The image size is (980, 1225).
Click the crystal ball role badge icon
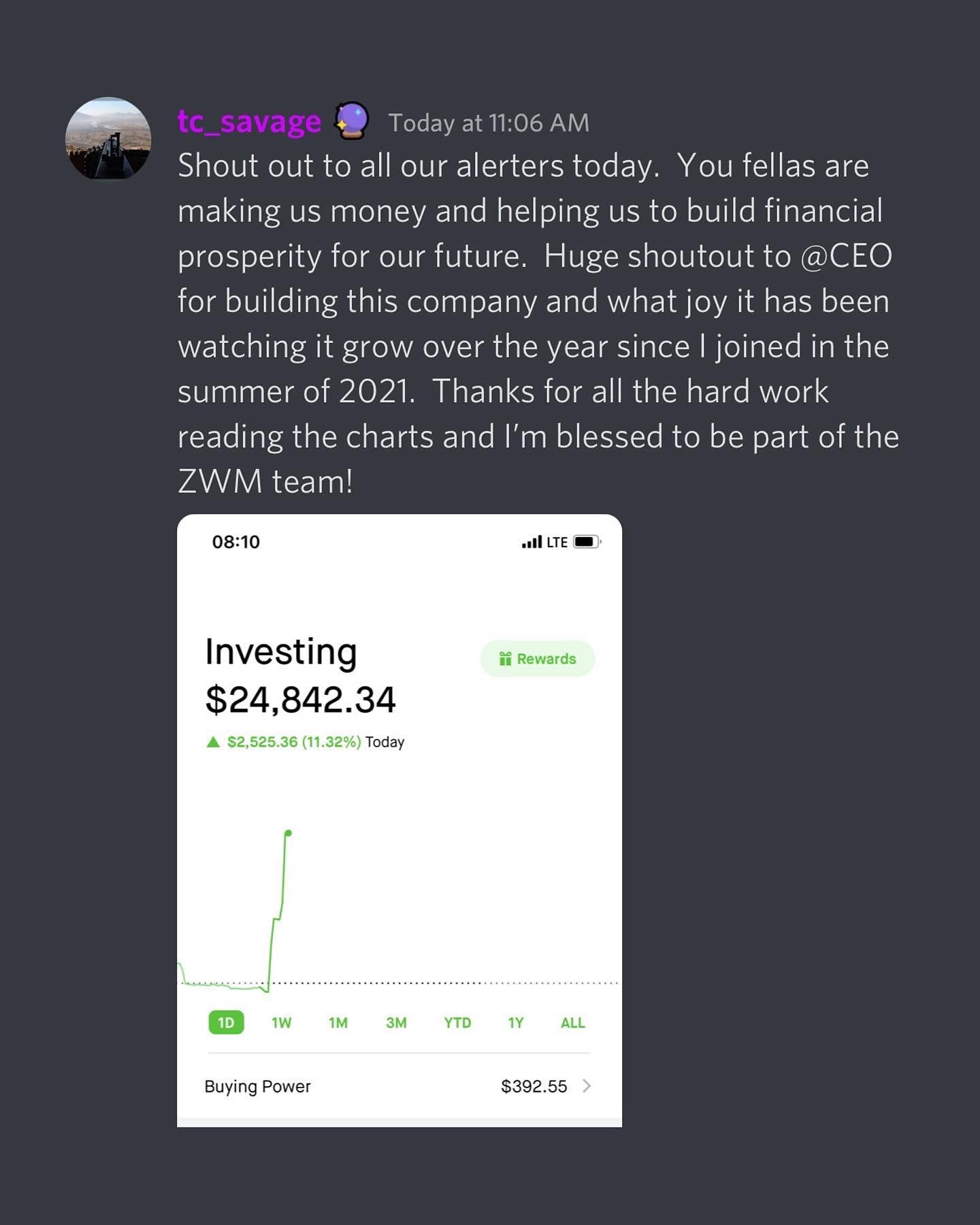[352, 121]
